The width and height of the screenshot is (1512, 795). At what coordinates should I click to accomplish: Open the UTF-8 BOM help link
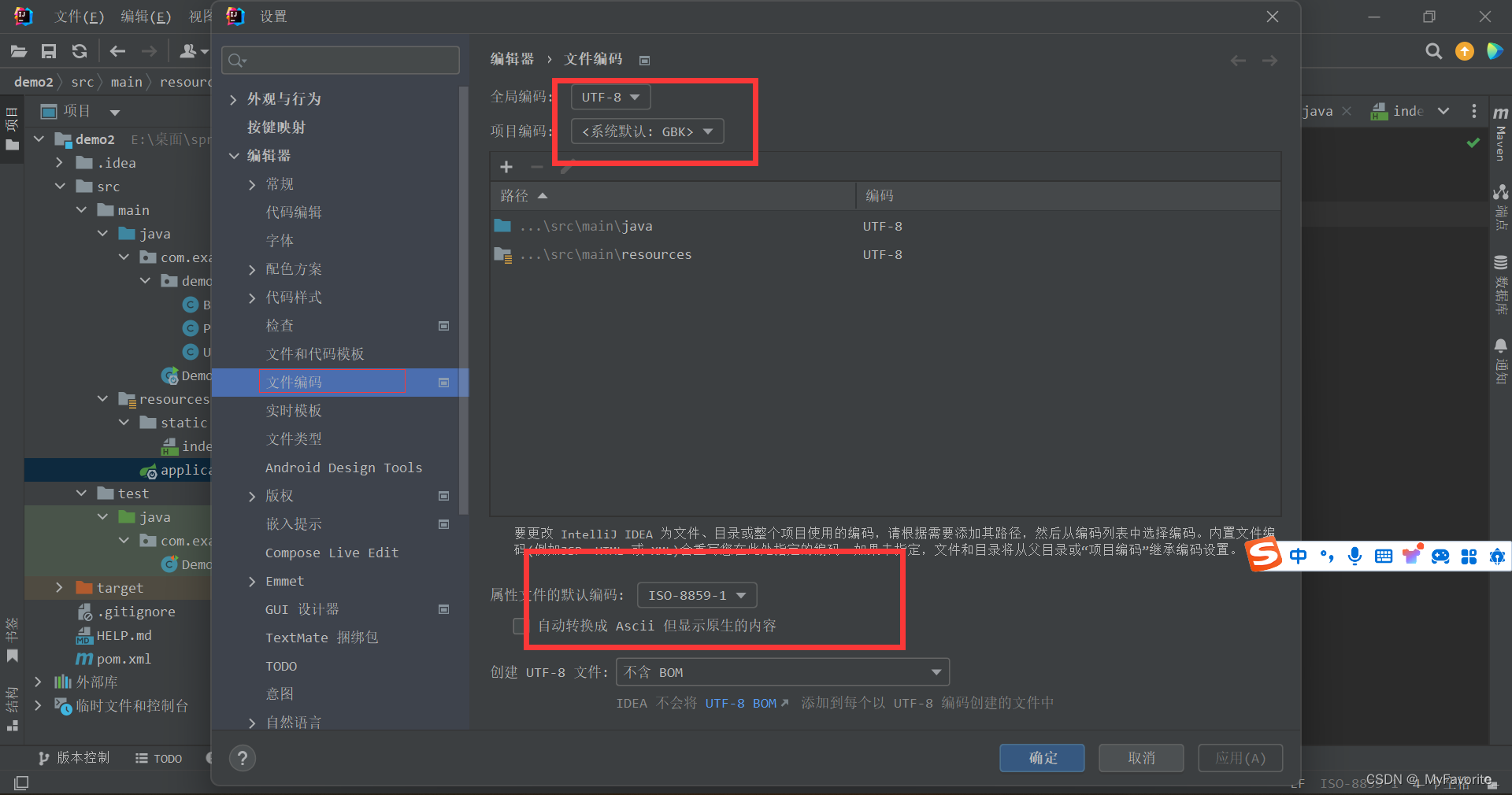[746, 703]
